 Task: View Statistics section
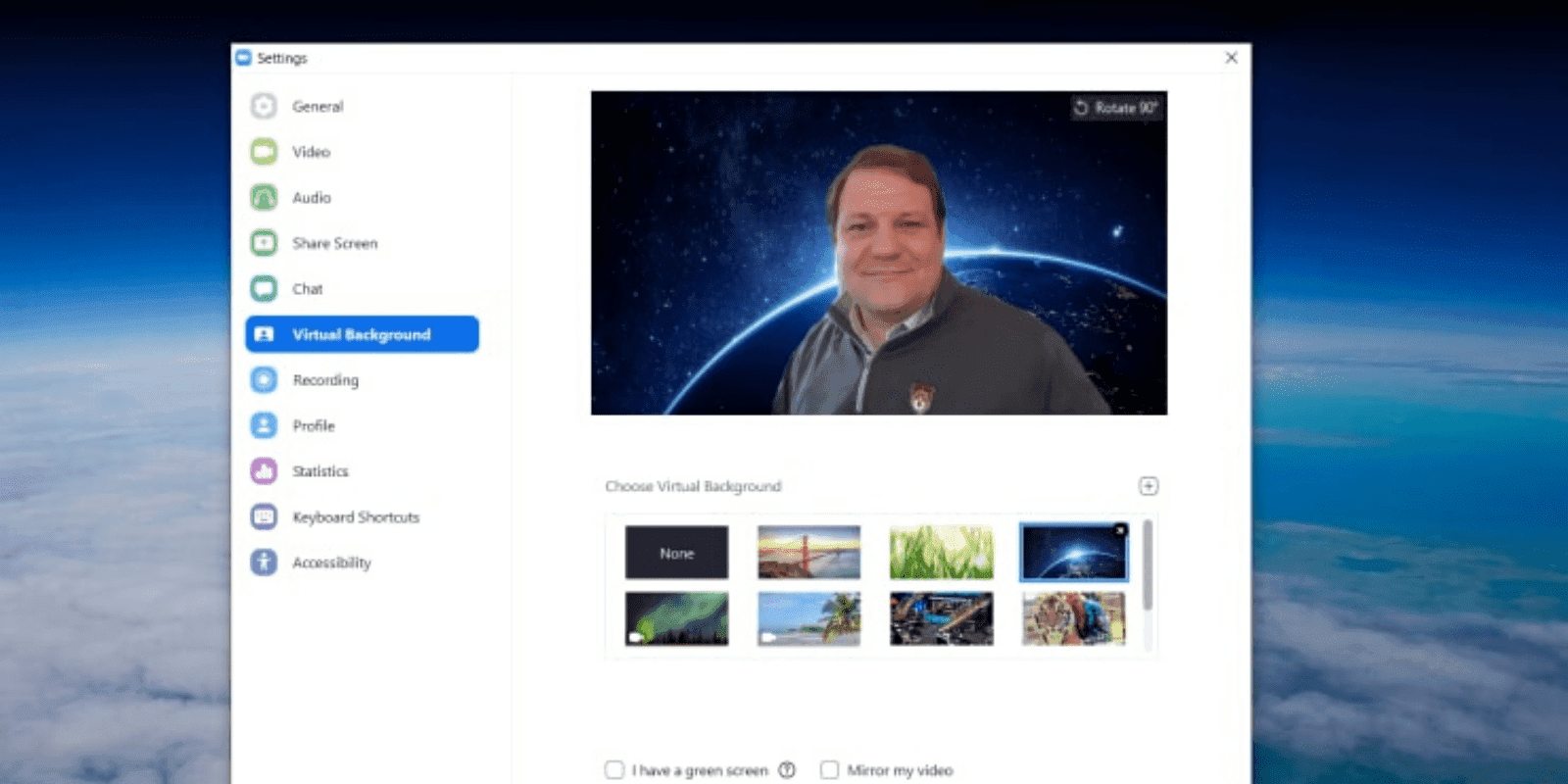tap(320, 471)
